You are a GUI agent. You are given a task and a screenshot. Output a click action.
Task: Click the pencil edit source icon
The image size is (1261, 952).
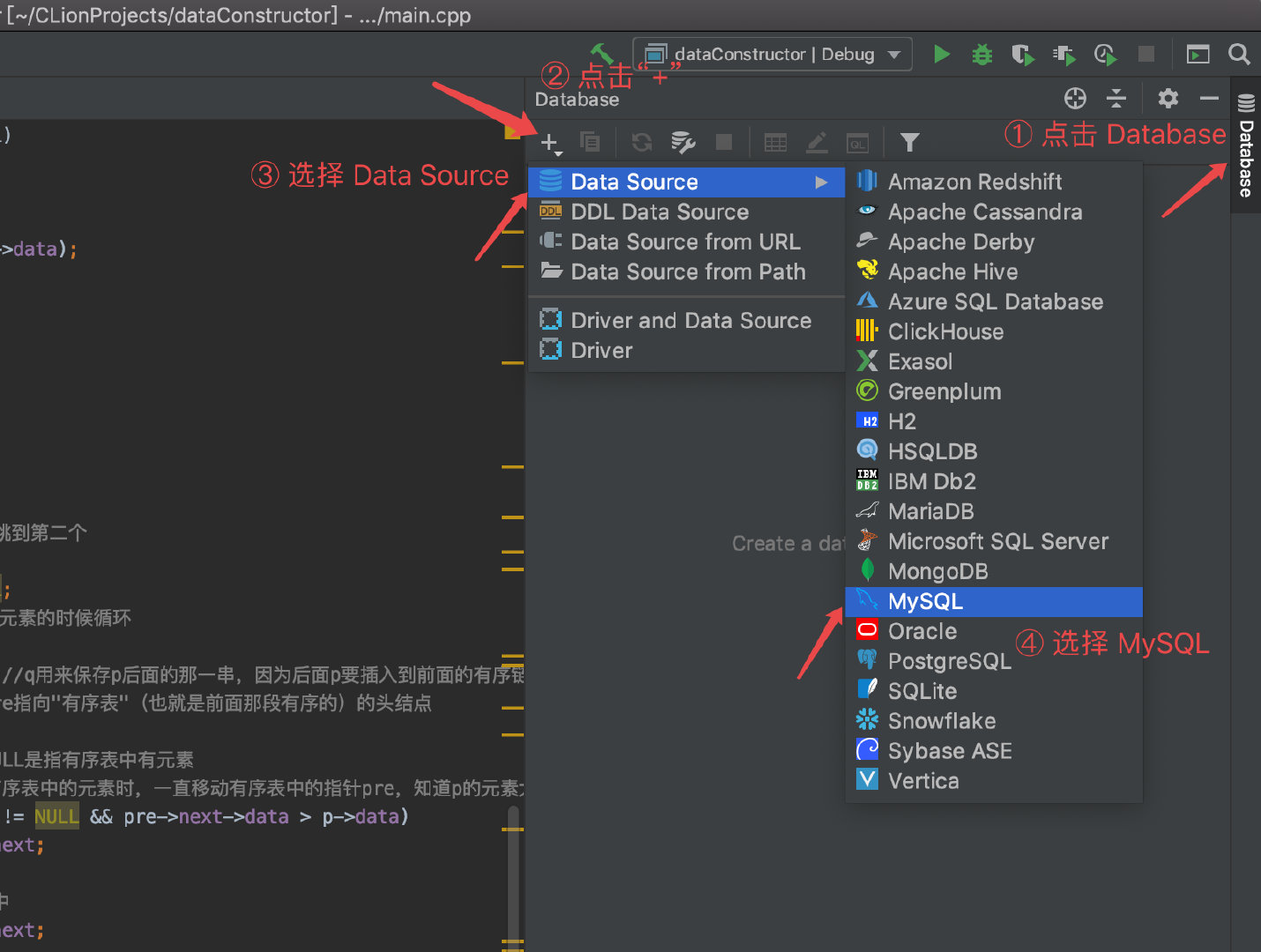pos(817,142)
